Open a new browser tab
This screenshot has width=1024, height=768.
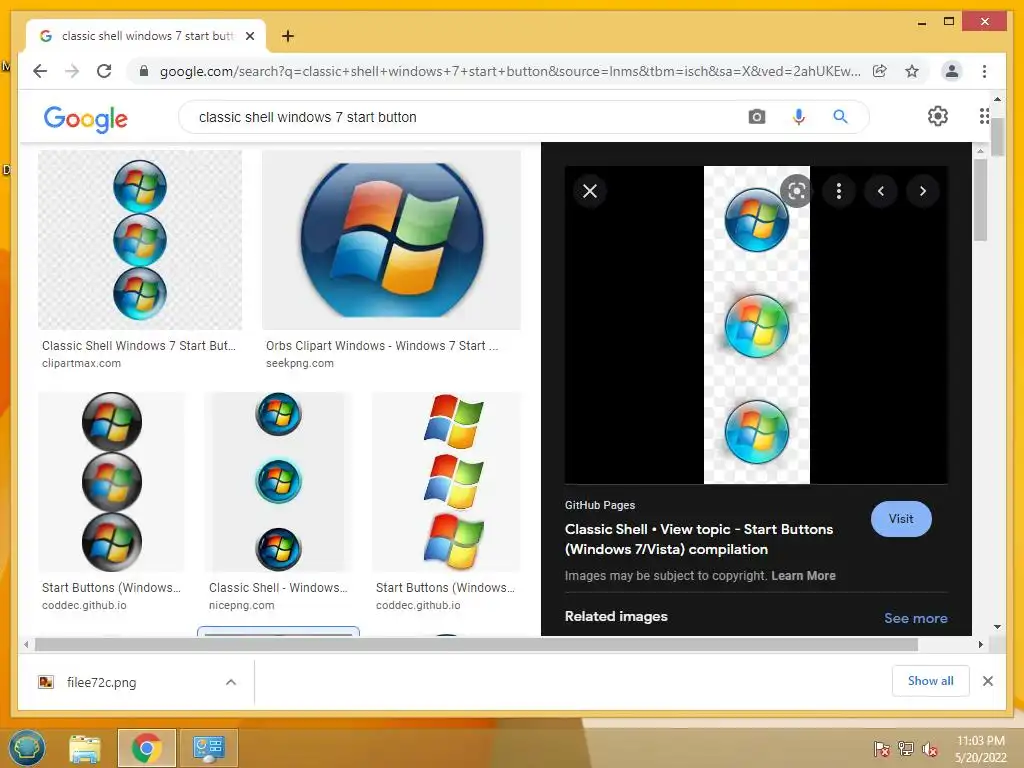coord(288,36)
